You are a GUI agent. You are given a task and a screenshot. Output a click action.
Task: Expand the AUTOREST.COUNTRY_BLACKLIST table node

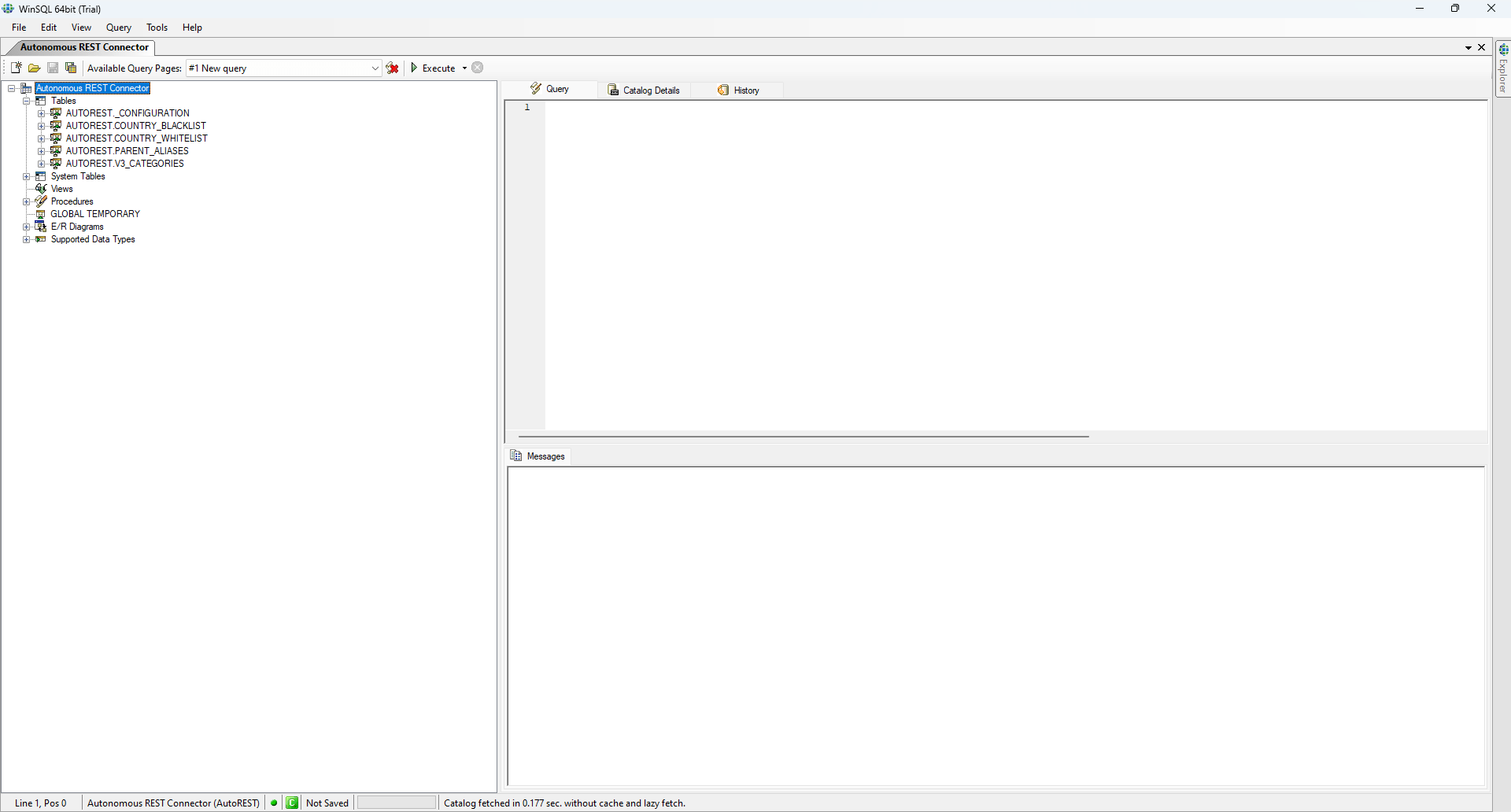point(42,126)
